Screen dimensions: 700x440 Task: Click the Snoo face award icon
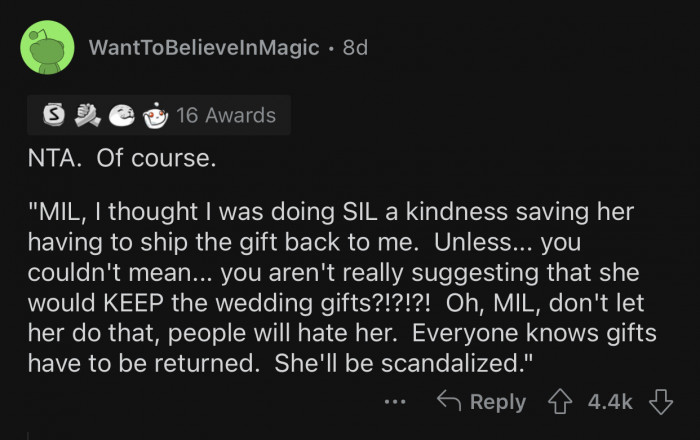[153, 115]
